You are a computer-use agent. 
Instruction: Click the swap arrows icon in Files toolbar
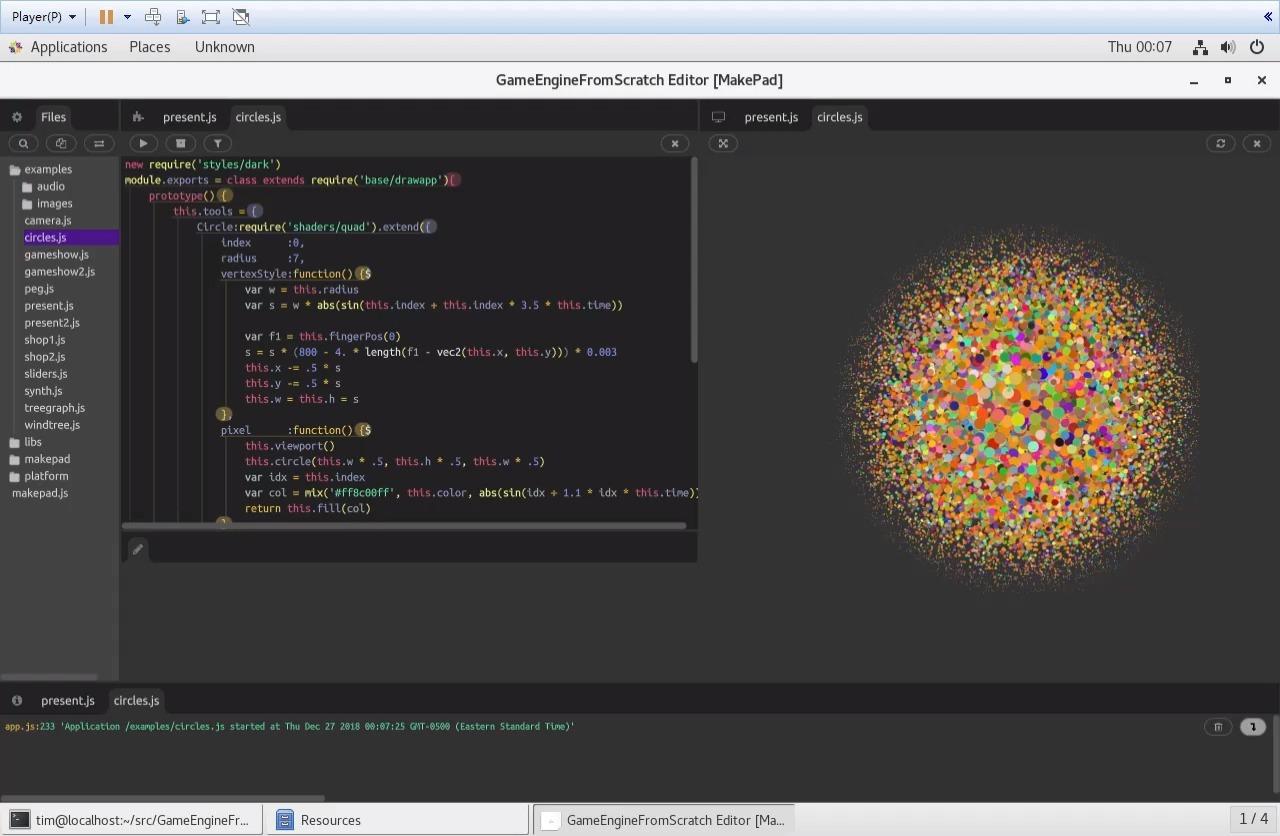tap(99, 143)
